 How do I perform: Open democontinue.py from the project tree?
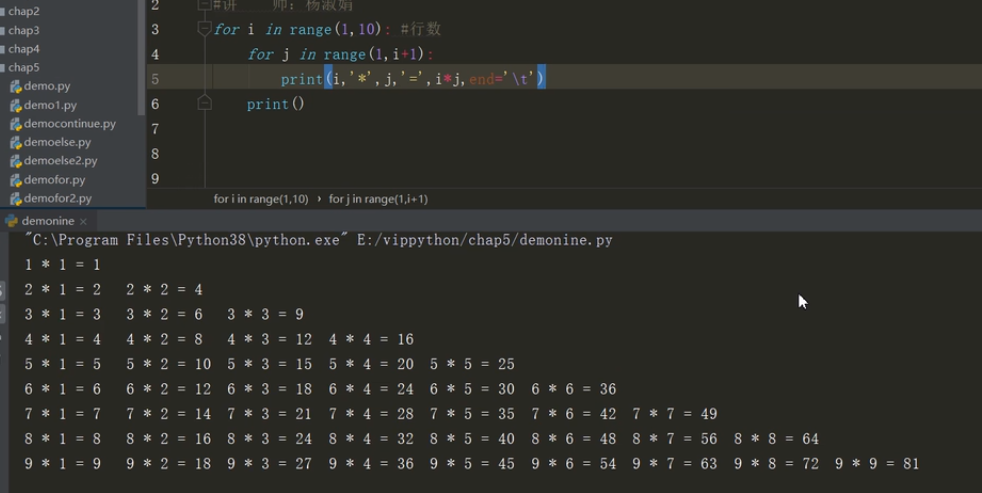click(70, 123)
